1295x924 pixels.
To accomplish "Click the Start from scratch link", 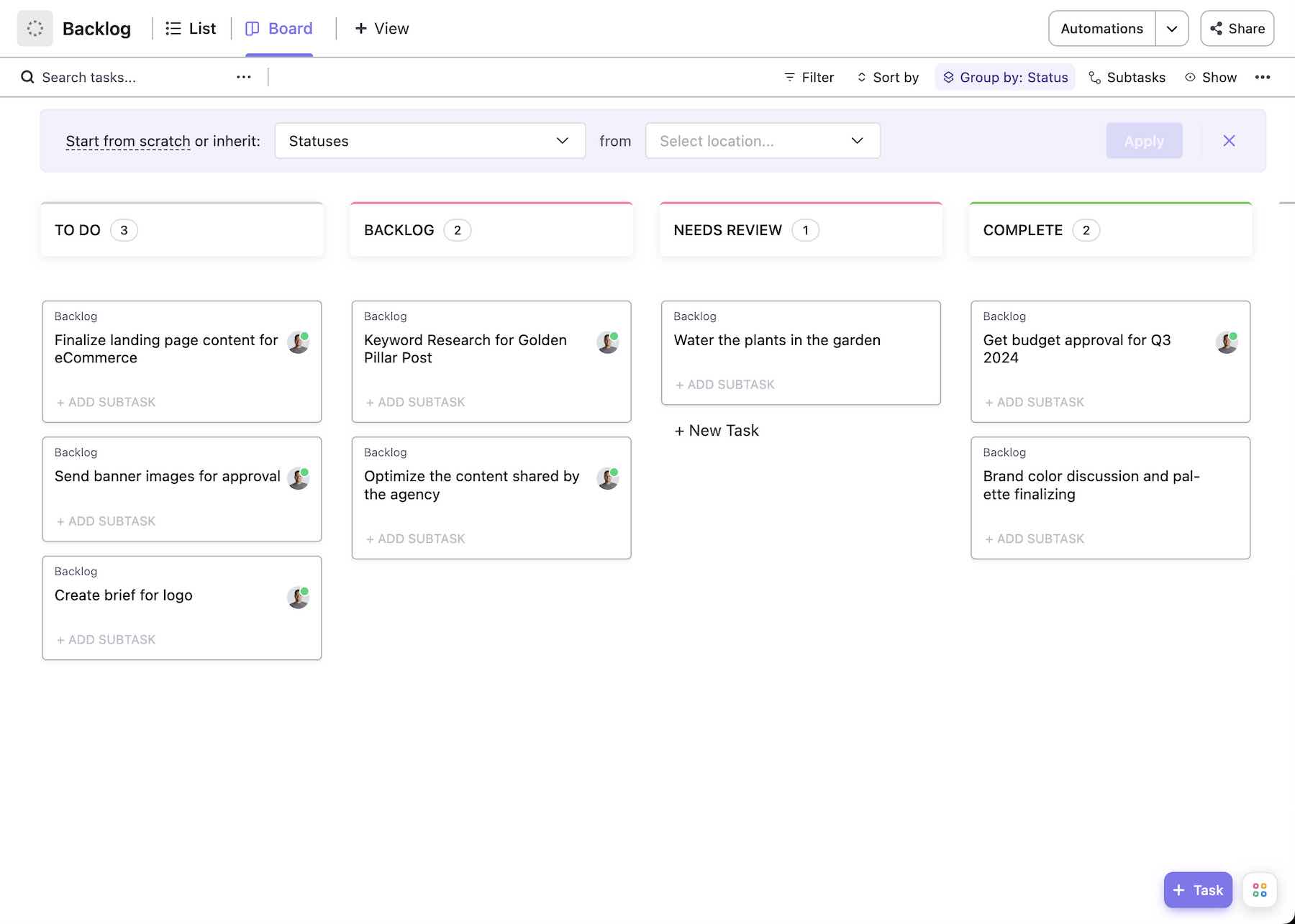I will (128, 141).
